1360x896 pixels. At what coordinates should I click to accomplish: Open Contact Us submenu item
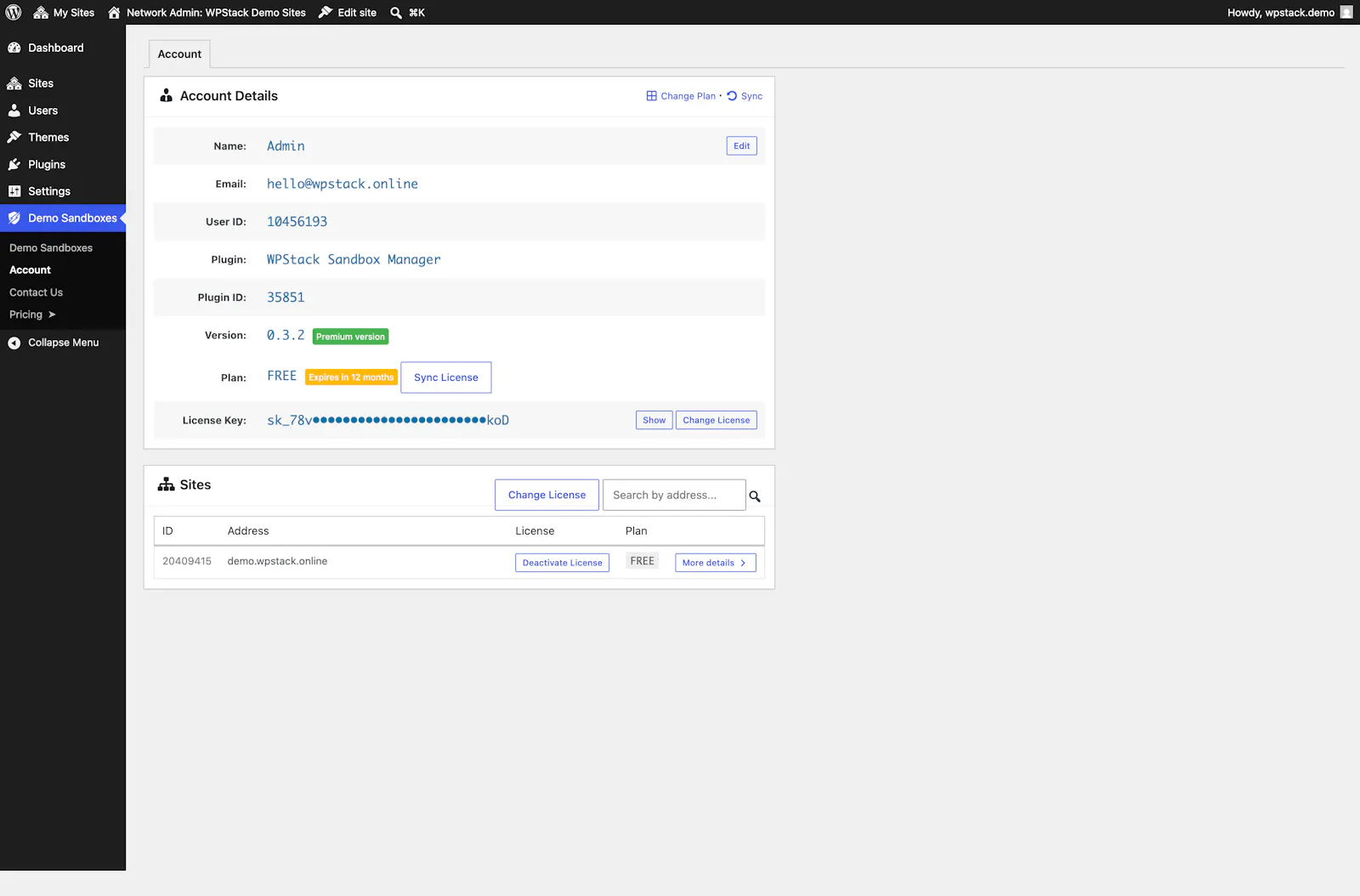(x=36, y=292)
